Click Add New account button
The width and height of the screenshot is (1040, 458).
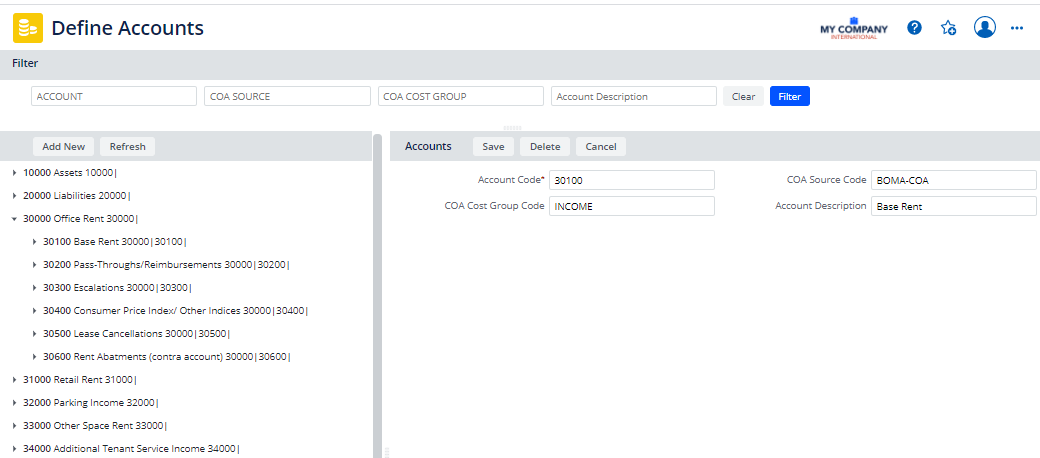(64, 147)
